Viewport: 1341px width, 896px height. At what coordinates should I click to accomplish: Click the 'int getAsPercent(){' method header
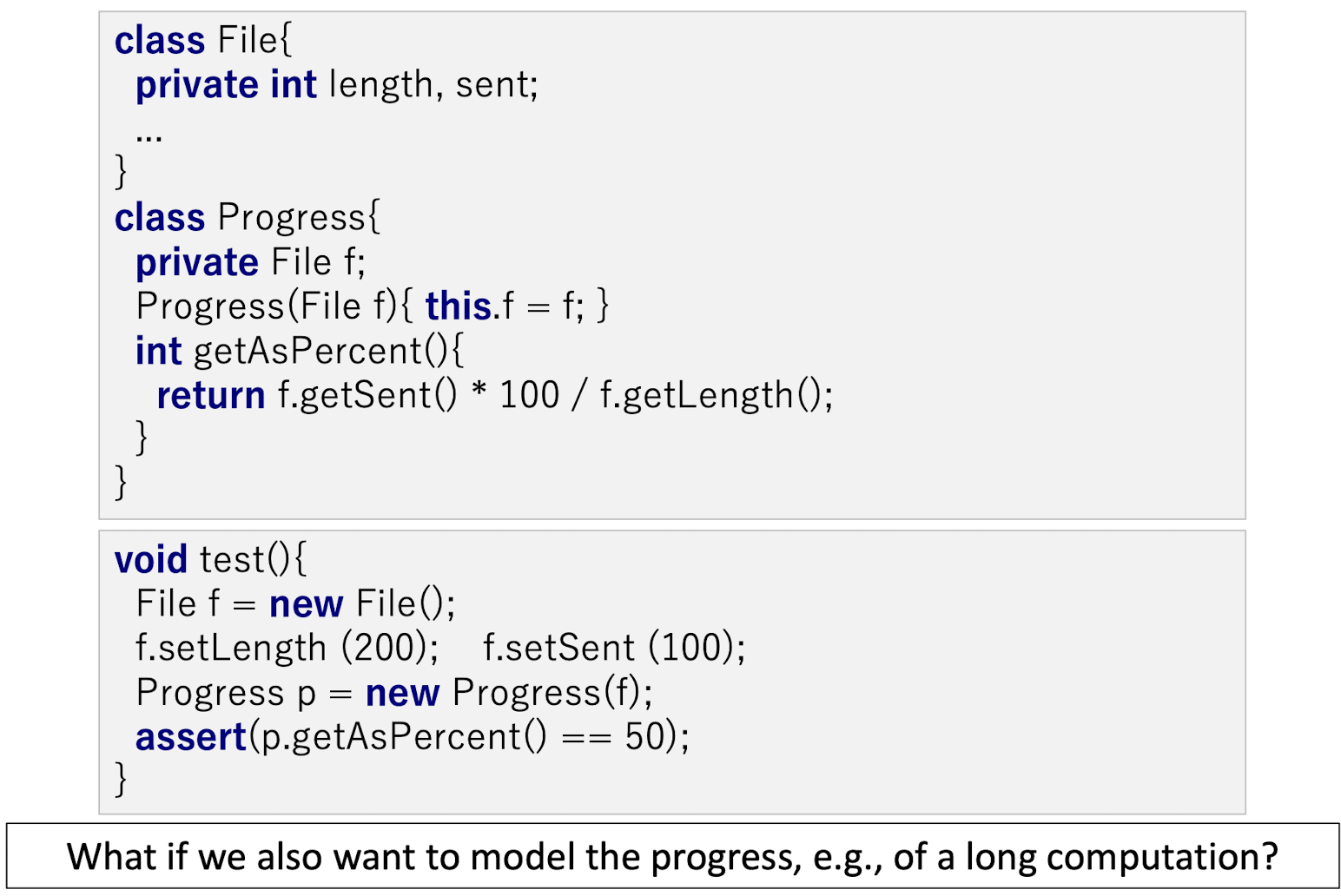coord(300,351)
